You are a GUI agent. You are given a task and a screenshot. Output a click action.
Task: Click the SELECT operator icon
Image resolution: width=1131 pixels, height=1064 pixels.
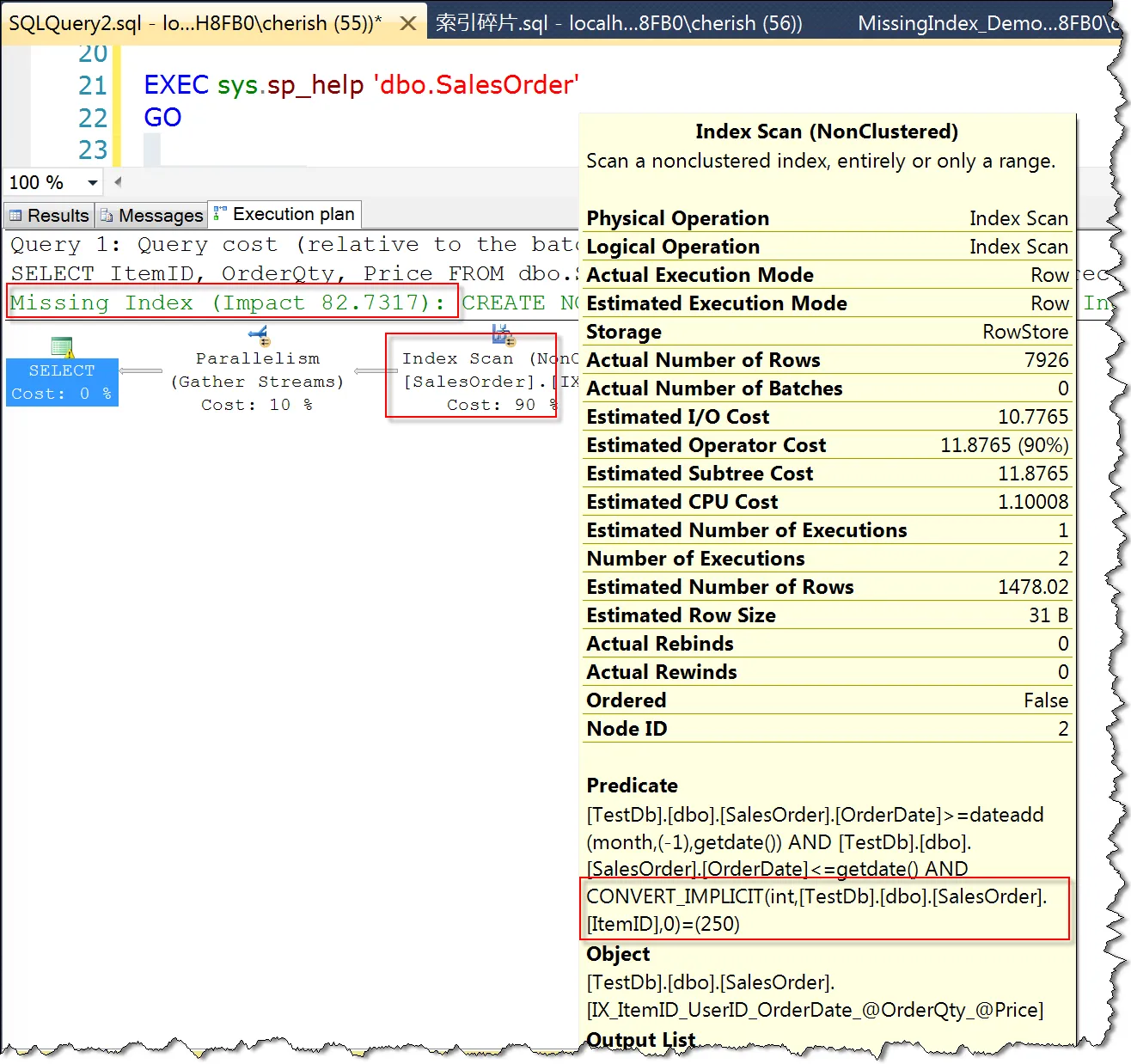(x=62, y=346)
